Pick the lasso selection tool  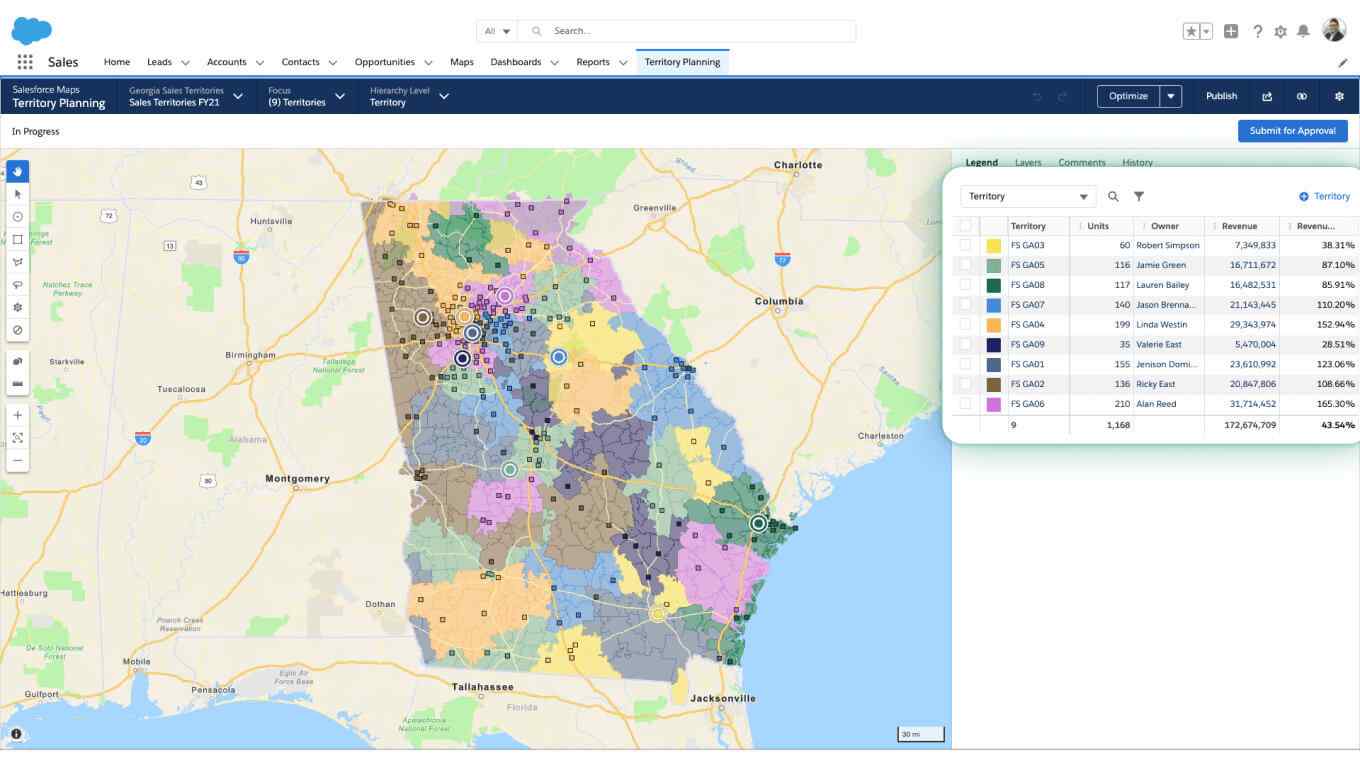coord(18,285)
